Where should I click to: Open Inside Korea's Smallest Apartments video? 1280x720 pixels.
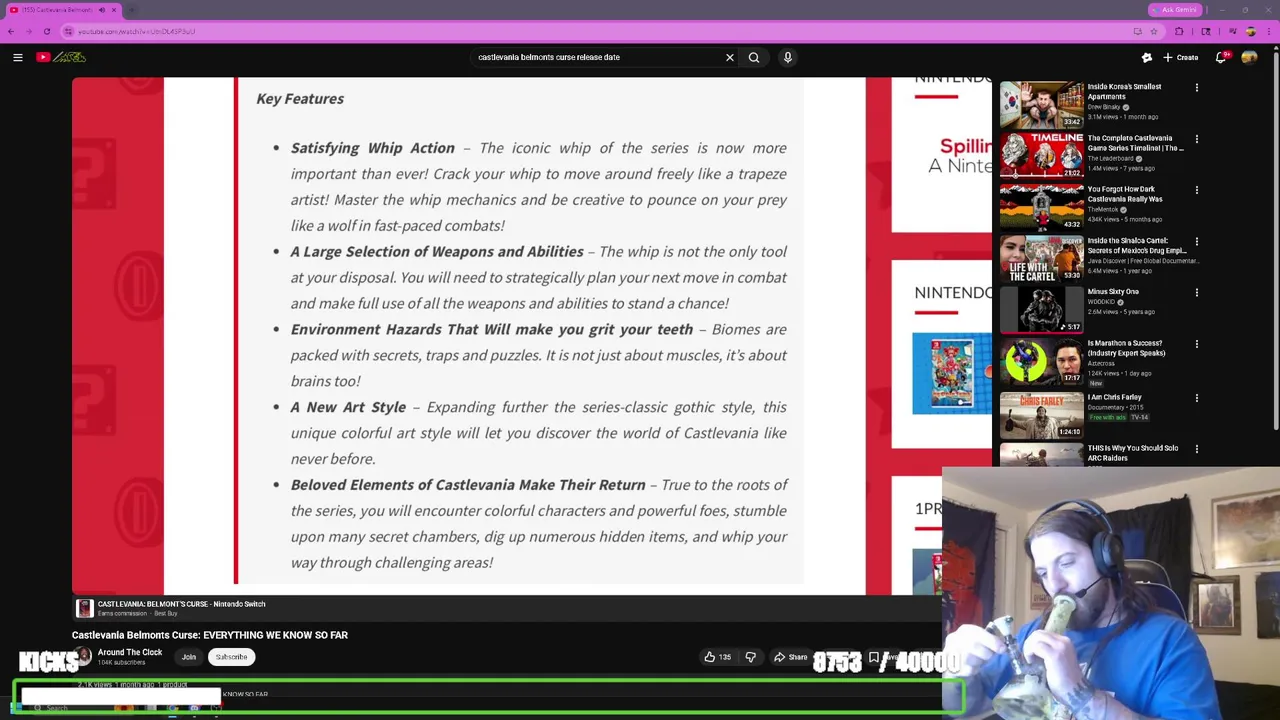[x=1124, y=91]
